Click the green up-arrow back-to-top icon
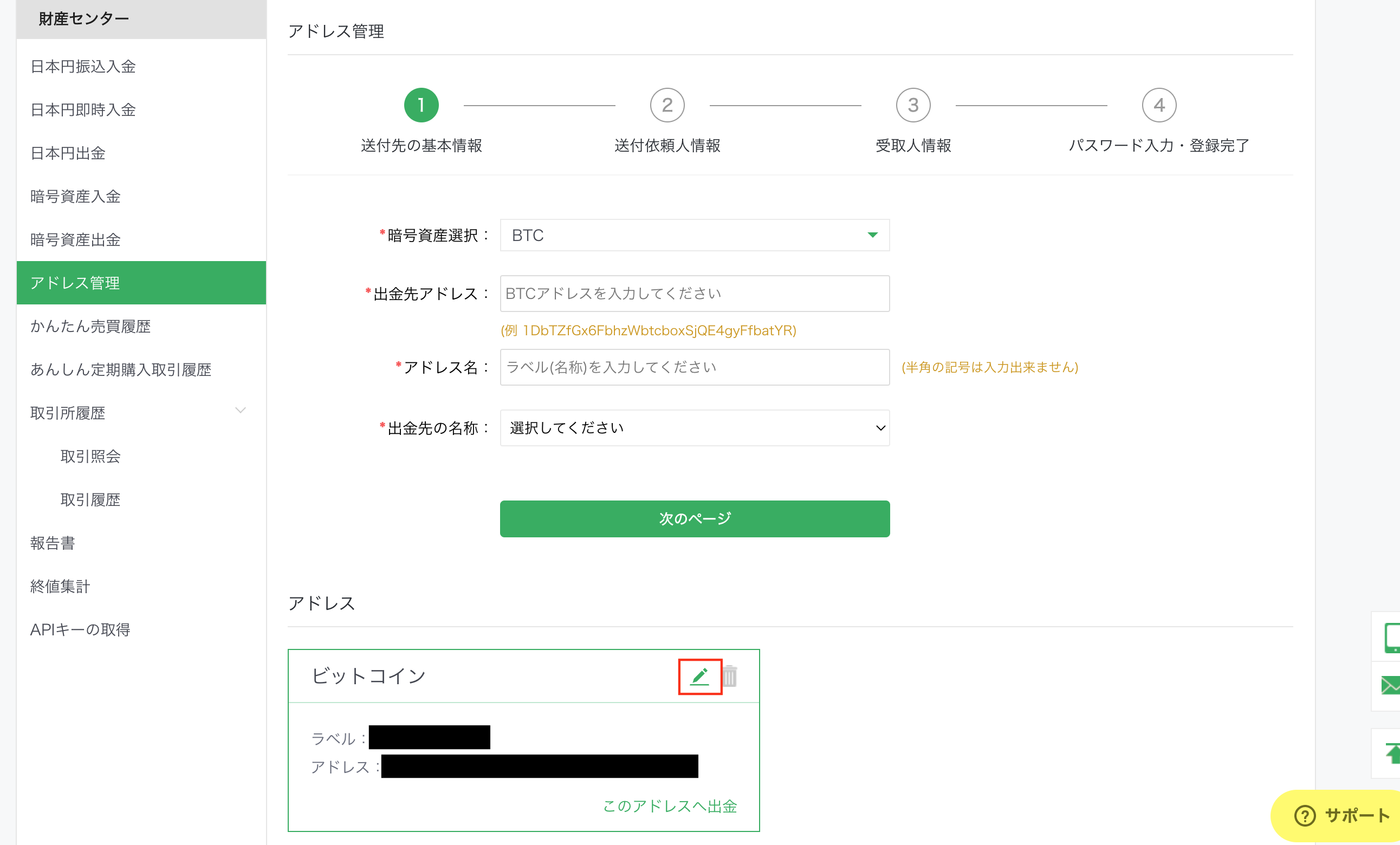This screenshot has height=845, width=1400. click(1392, 753)
